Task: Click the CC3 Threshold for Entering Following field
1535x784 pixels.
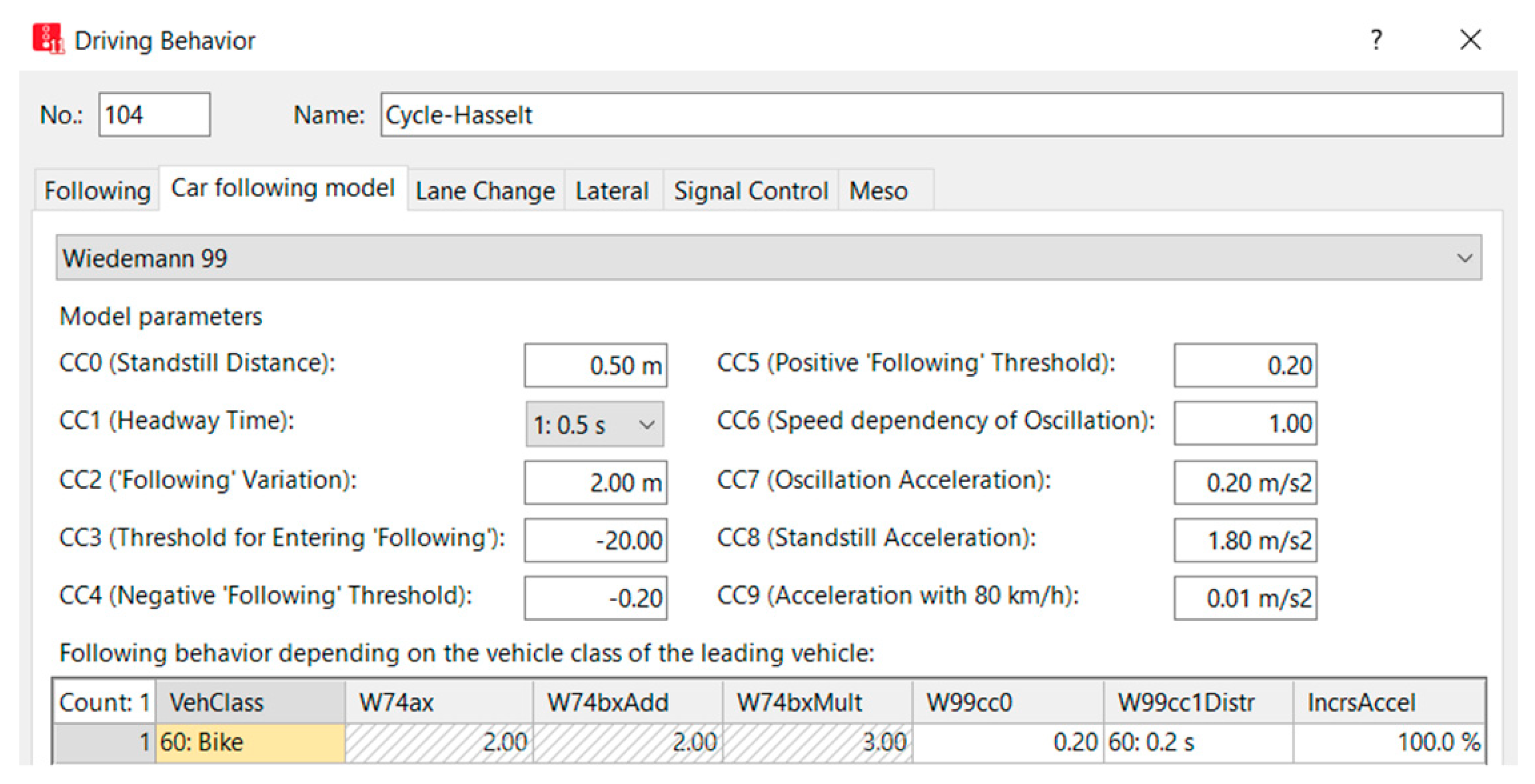Action: 596,540
